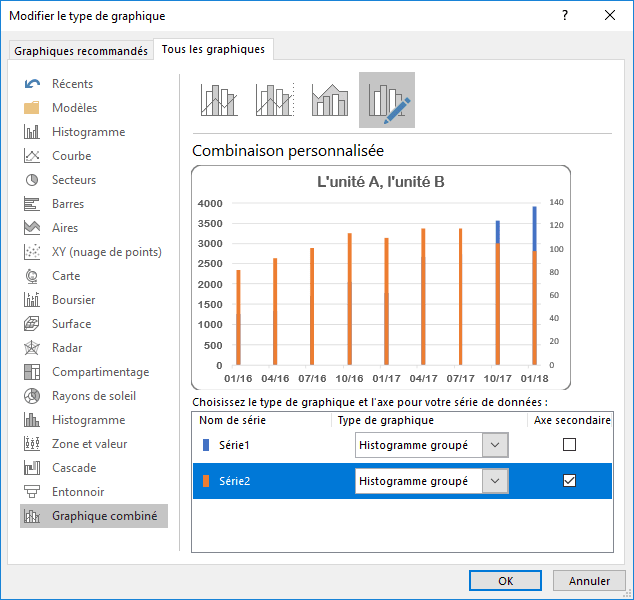Click the Axe secondaire column header

click(572, 420)
